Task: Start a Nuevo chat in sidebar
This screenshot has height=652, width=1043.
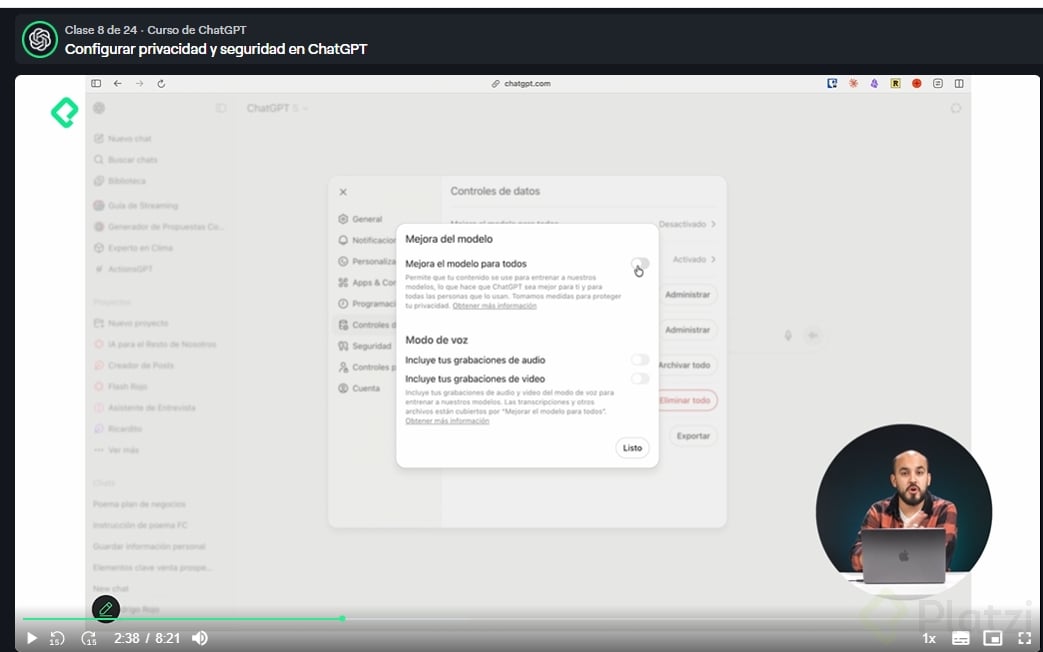Action: click(x=123, y=138)
